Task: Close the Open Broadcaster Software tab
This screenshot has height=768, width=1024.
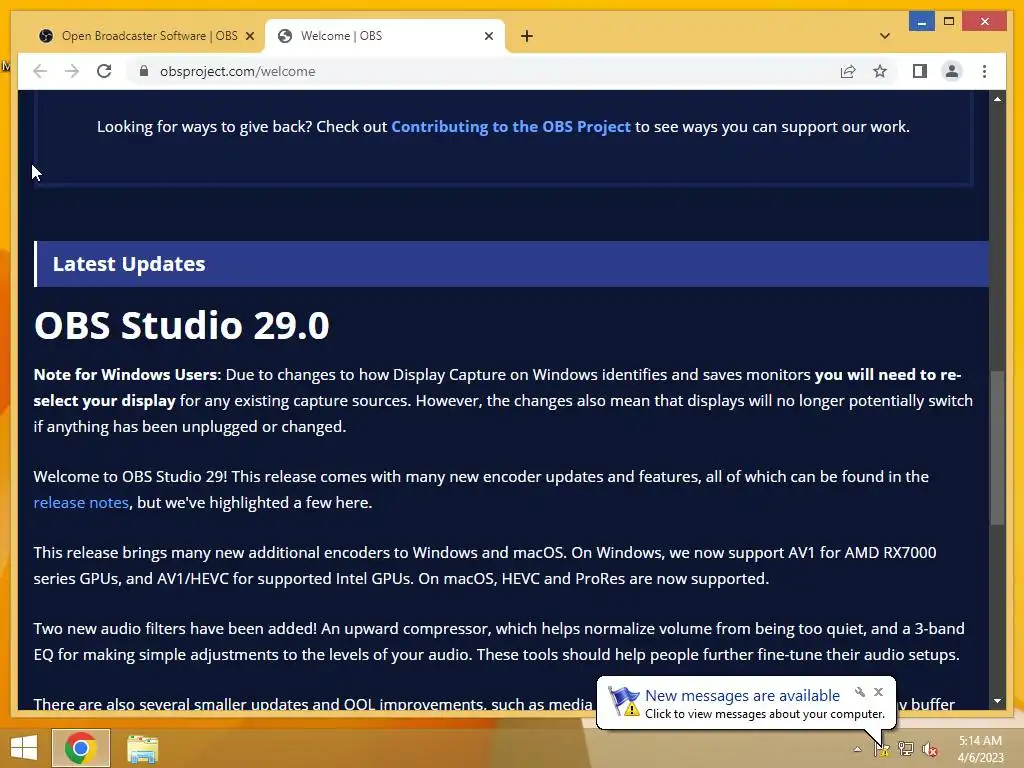Action: [x=249, y=36]
